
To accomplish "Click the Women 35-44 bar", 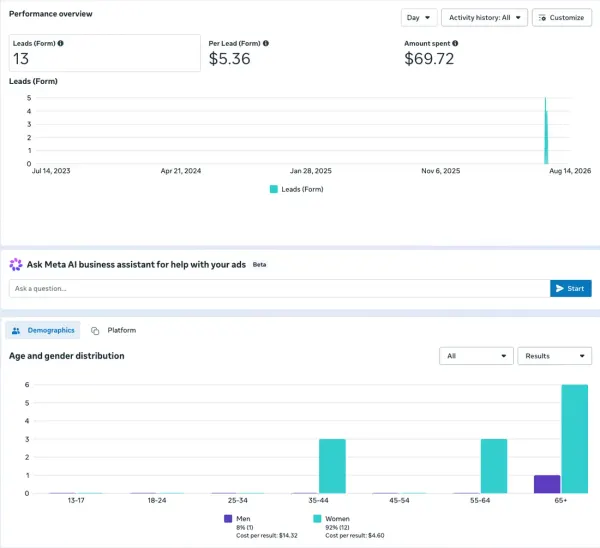I will [x=332, y=466].
